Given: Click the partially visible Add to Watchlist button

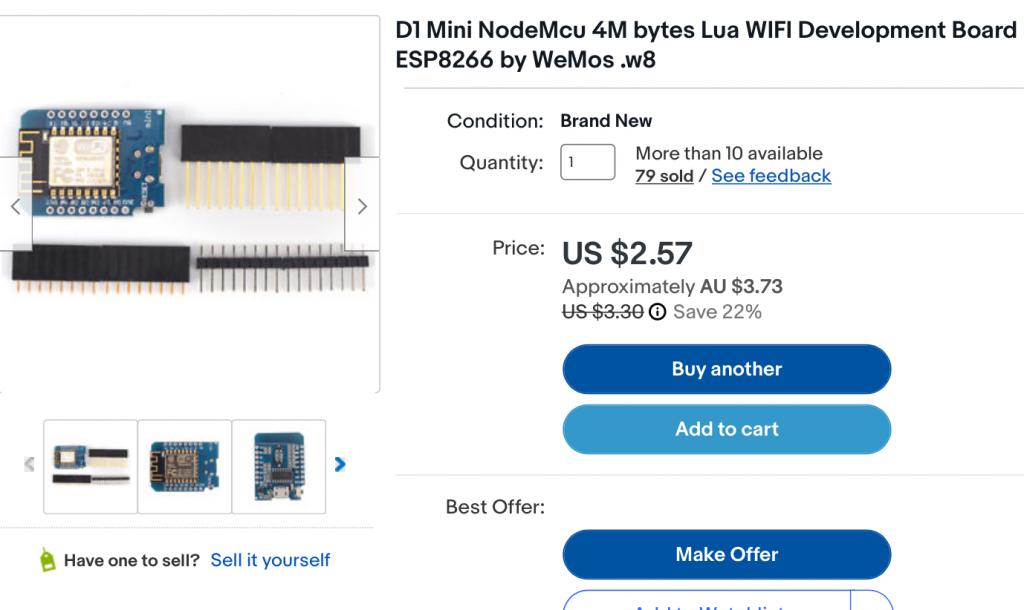Looking at the screenshot, I should click(x=706, y=603).
